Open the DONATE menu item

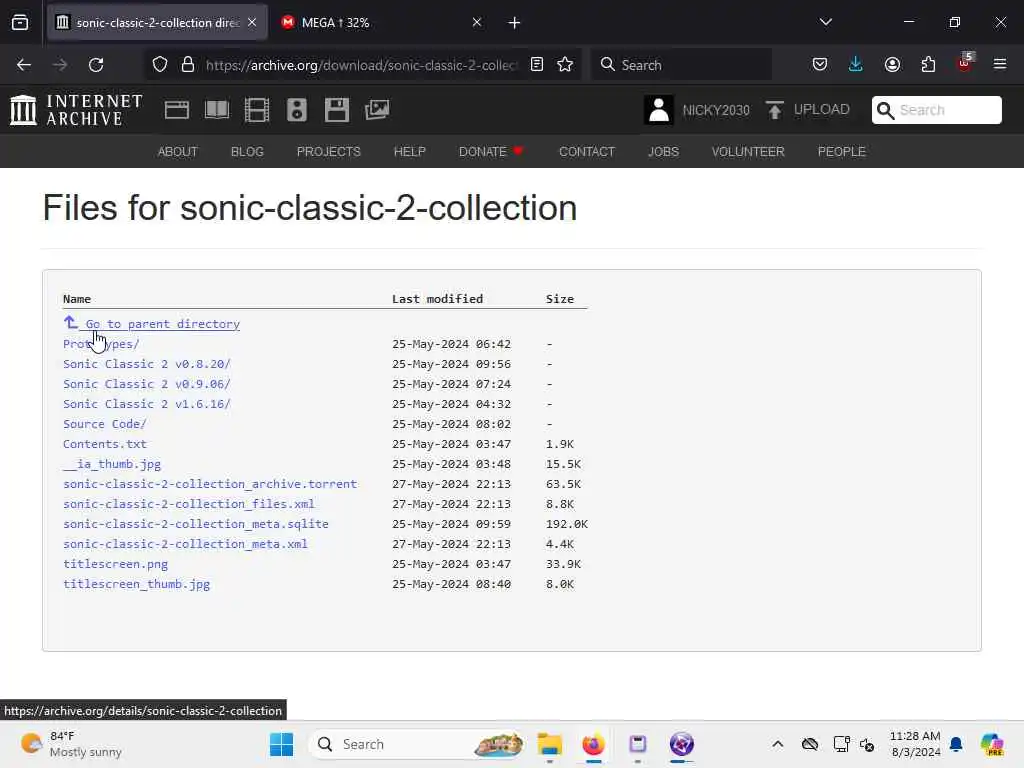click(x=490, y=152)
